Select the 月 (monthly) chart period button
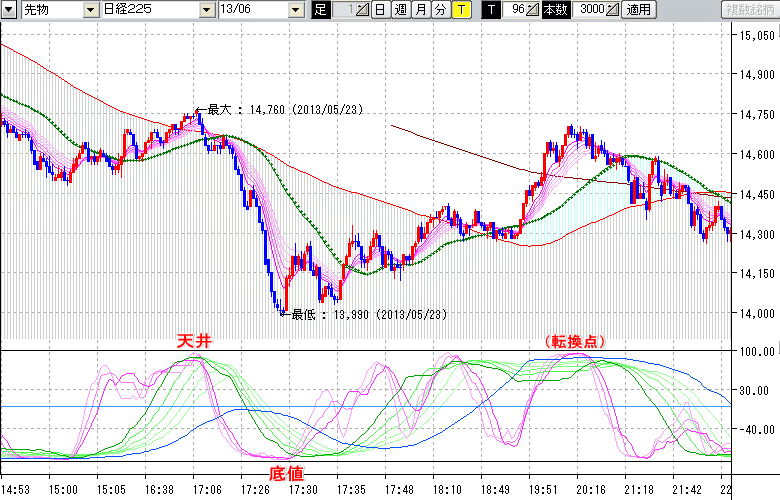Image resolution: width=780 pixels, height=500 pixels. coord(420,10)
